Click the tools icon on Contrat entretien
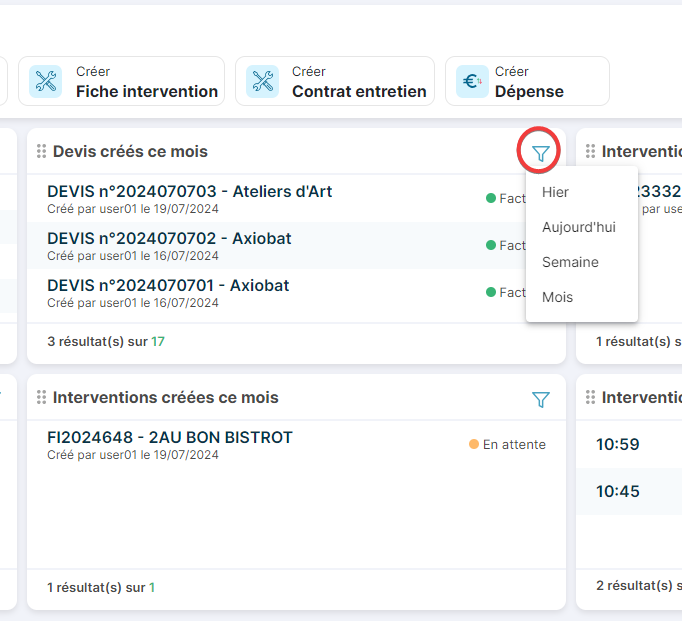 tap(262, 81)
